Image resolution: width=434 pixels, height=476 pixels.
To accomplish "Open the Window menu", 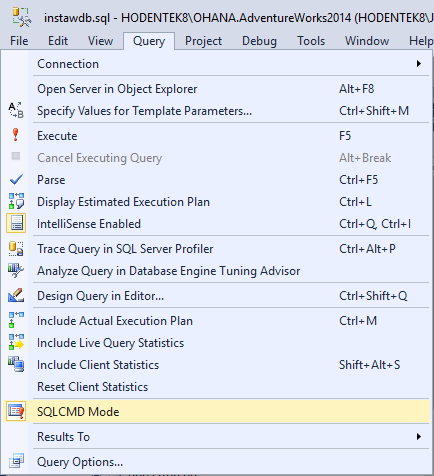I will (367, 41).
